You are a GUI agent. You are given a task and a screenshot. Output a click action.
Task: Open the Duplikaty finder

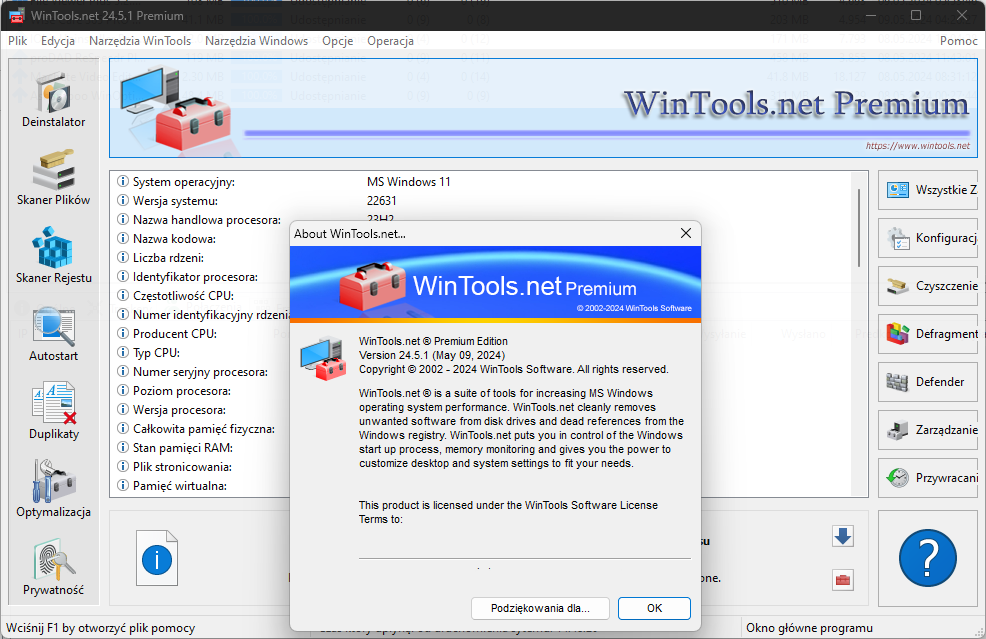pos(53,412)
